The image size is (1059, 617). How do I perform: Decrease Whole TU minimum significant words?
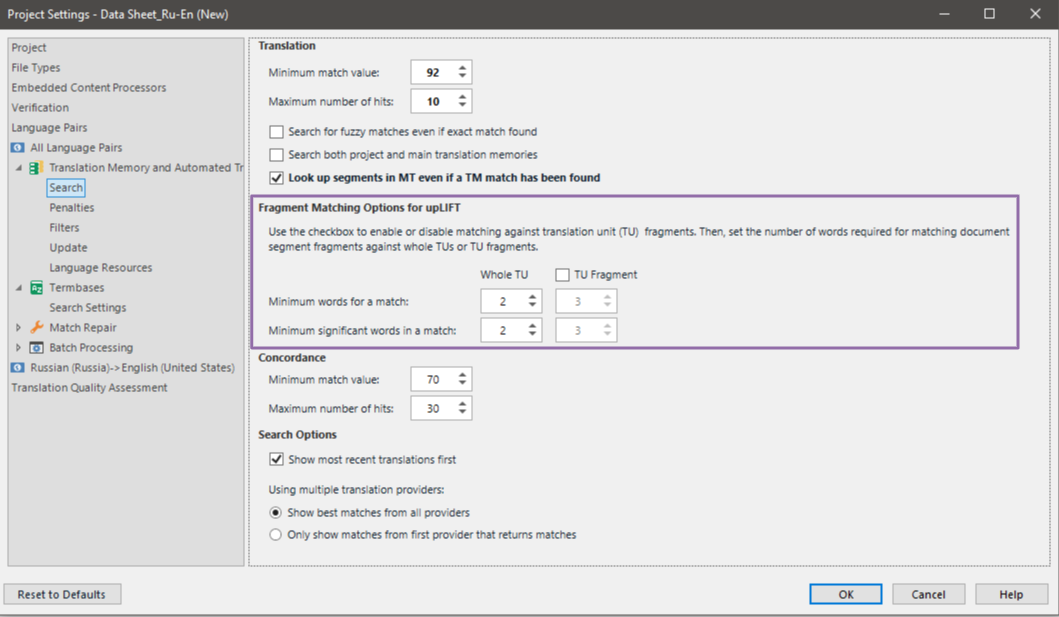[532, 334]
